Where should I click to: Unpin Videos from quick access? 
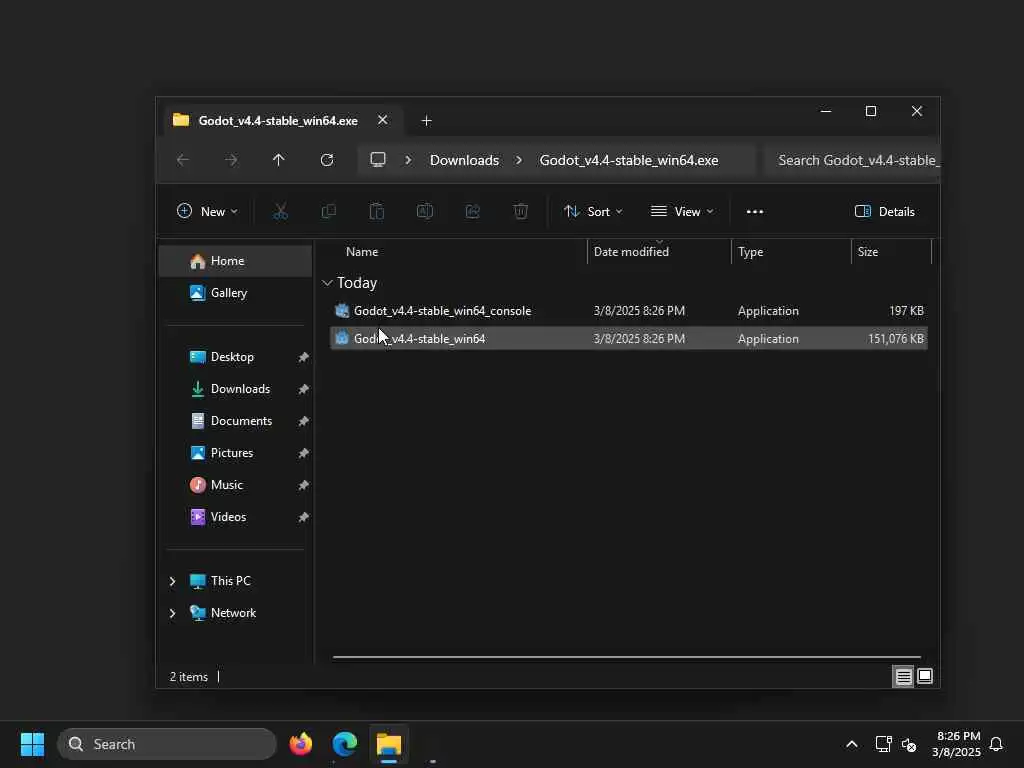coord(304,517)
